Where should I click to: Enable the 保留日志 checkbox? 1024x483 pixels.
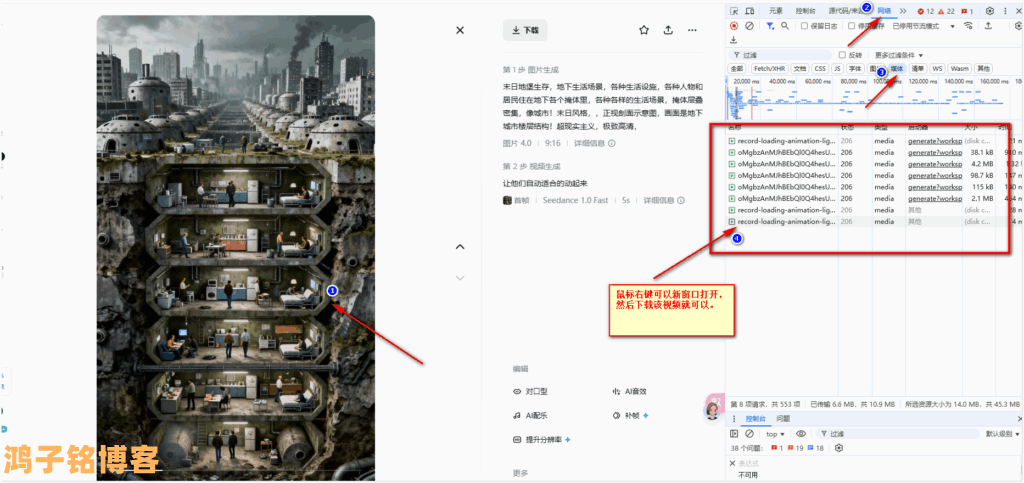tap(805, 26)
